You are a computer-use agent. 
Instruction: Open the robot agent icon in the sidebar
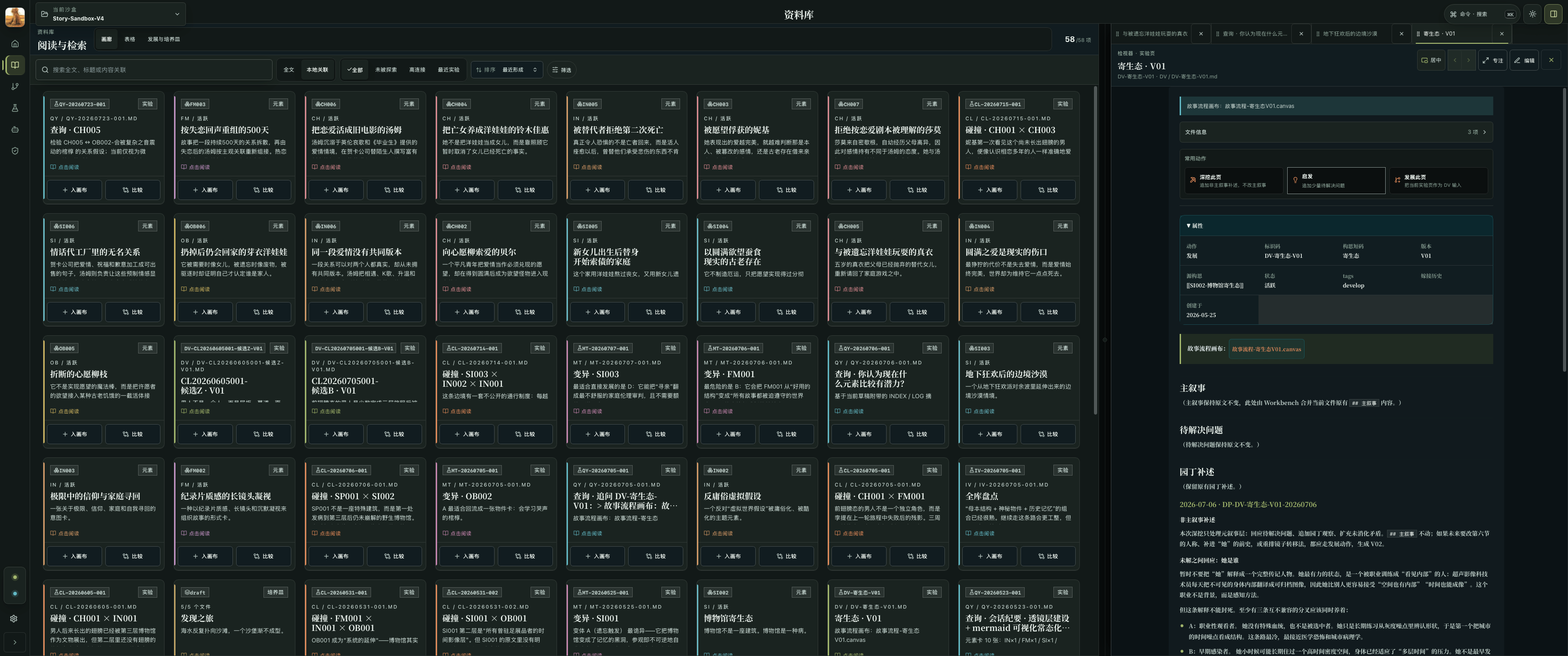(x=15, y=129)
